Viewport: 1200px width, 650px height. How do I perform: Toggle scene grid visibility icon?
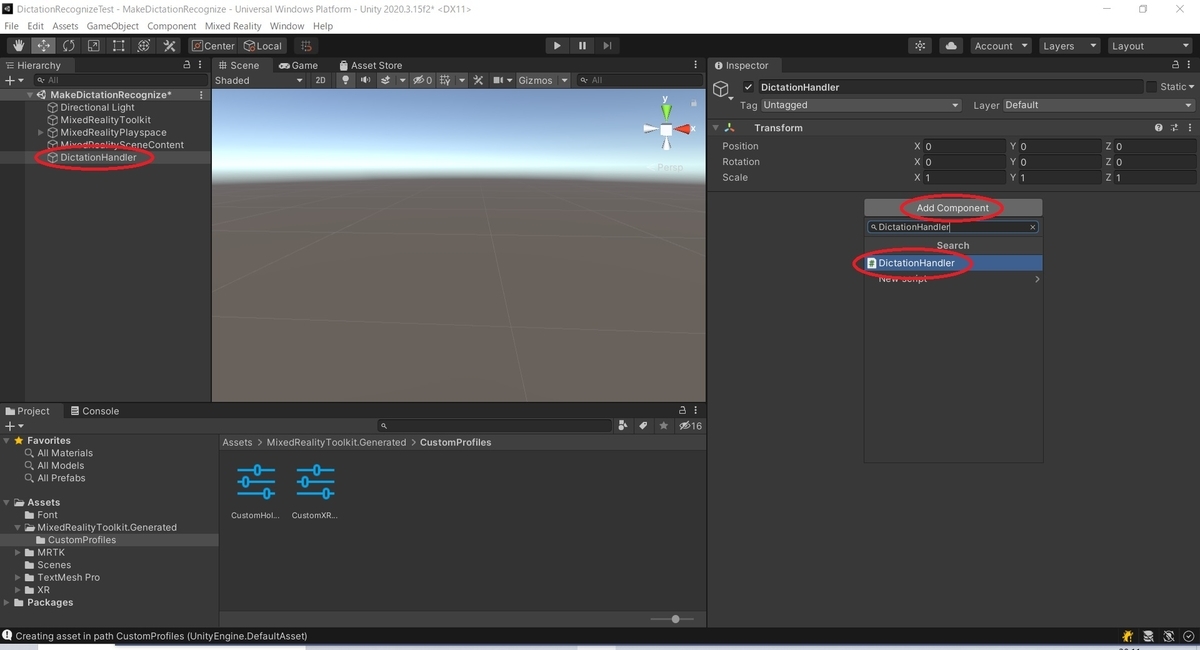(x=446, y=80)
